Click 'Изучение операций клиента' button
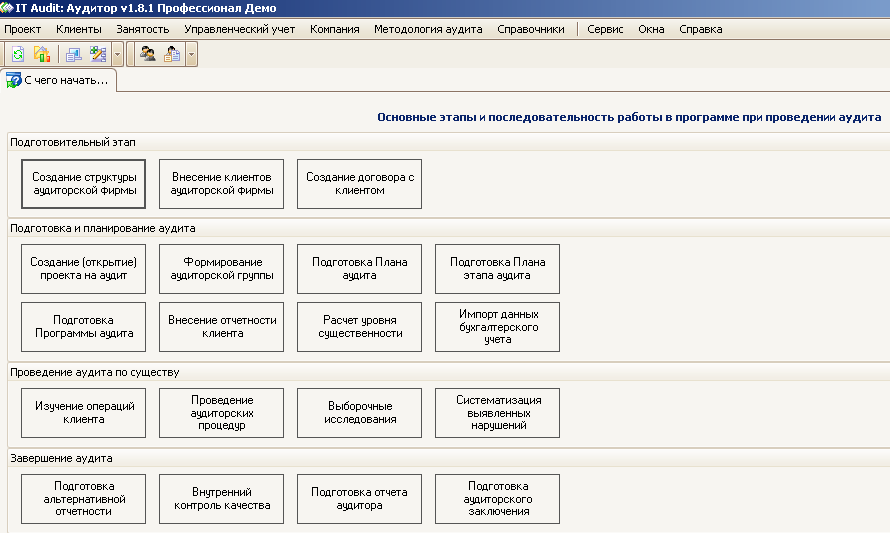The width and height of the screenshot is (890, 533). pyautogui.click(x=83, y=413)
